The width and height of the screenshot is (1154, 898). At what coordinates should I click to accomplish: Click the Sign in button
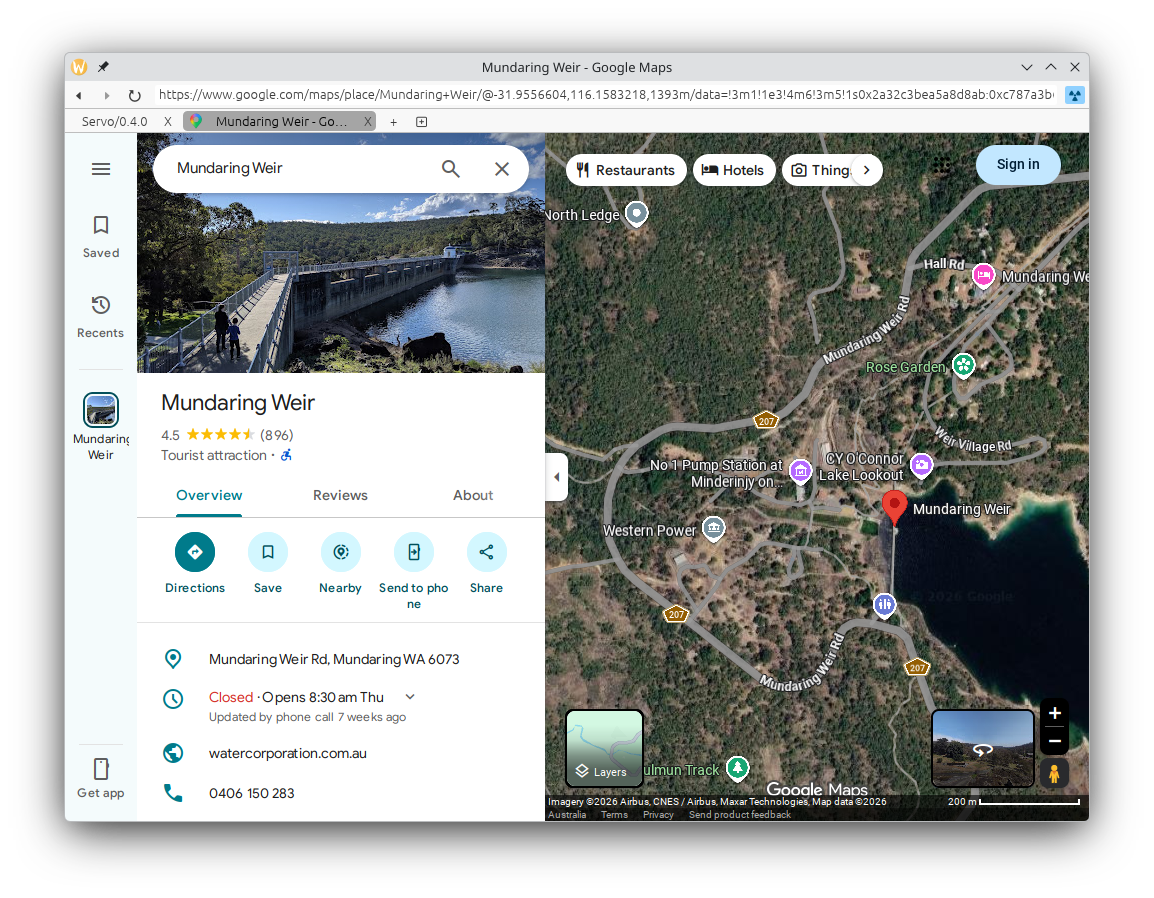pos(1018,164)
